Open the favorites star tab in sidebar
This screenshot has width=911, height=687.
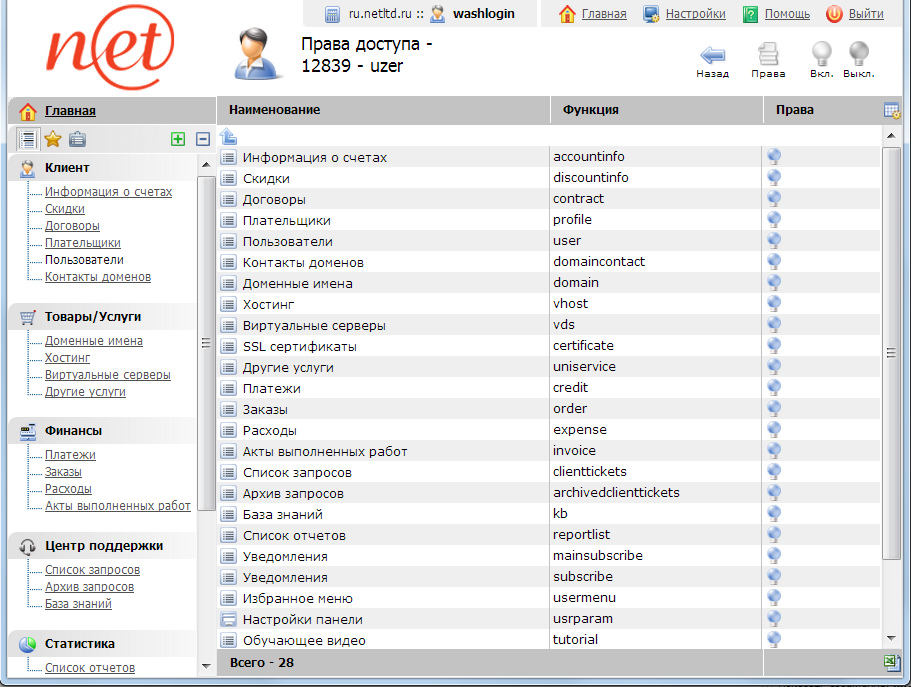[x=53, y=139]
